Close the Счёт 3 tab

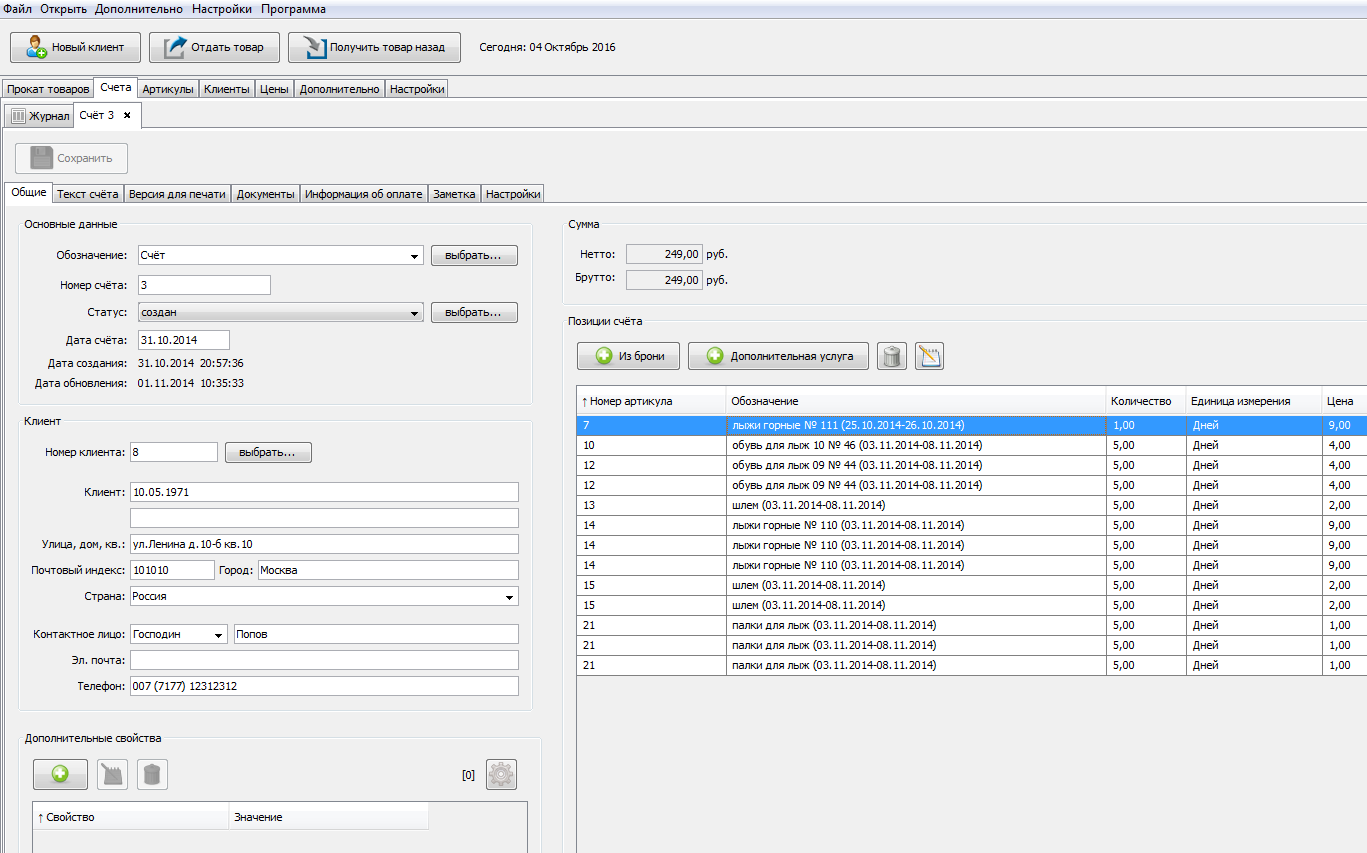click(x=127, y=115)
